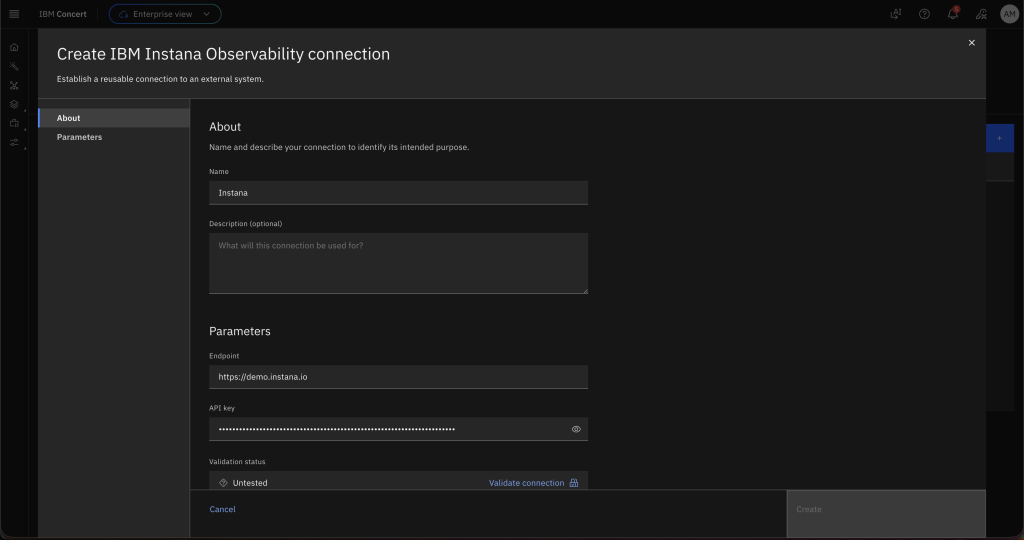This screenshot has width=1024, height=540.
Task: Open the stacked layers sidebar icon
Action: tap(14, 104)
